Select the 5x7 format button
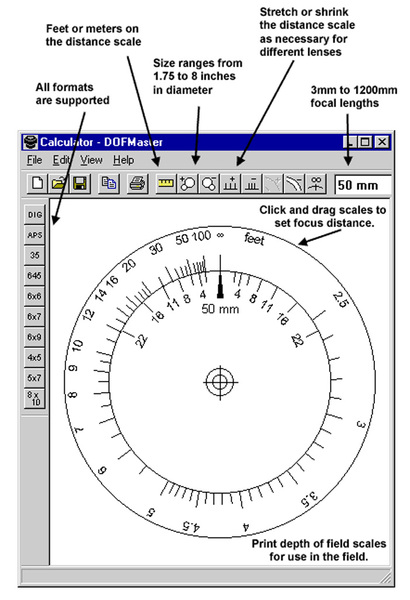The image size is (410, 600). coord(35,378)
